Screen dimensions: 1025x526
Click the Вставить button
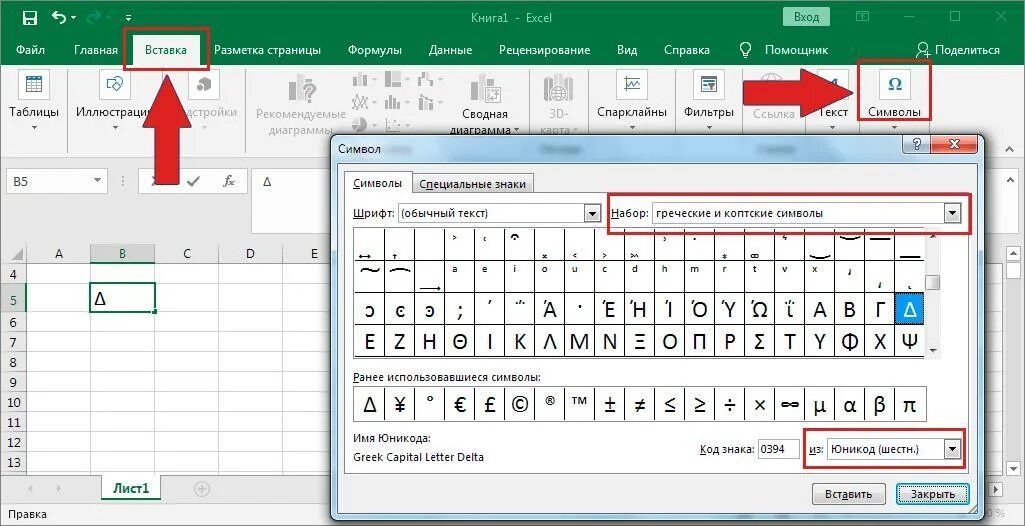849,494
